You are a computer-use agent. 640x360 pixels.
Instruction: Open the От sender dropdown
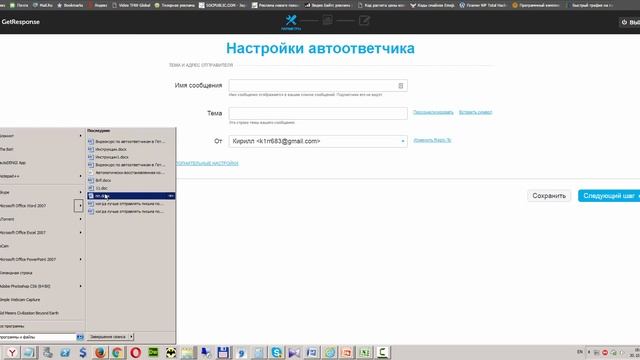point(318,141)
